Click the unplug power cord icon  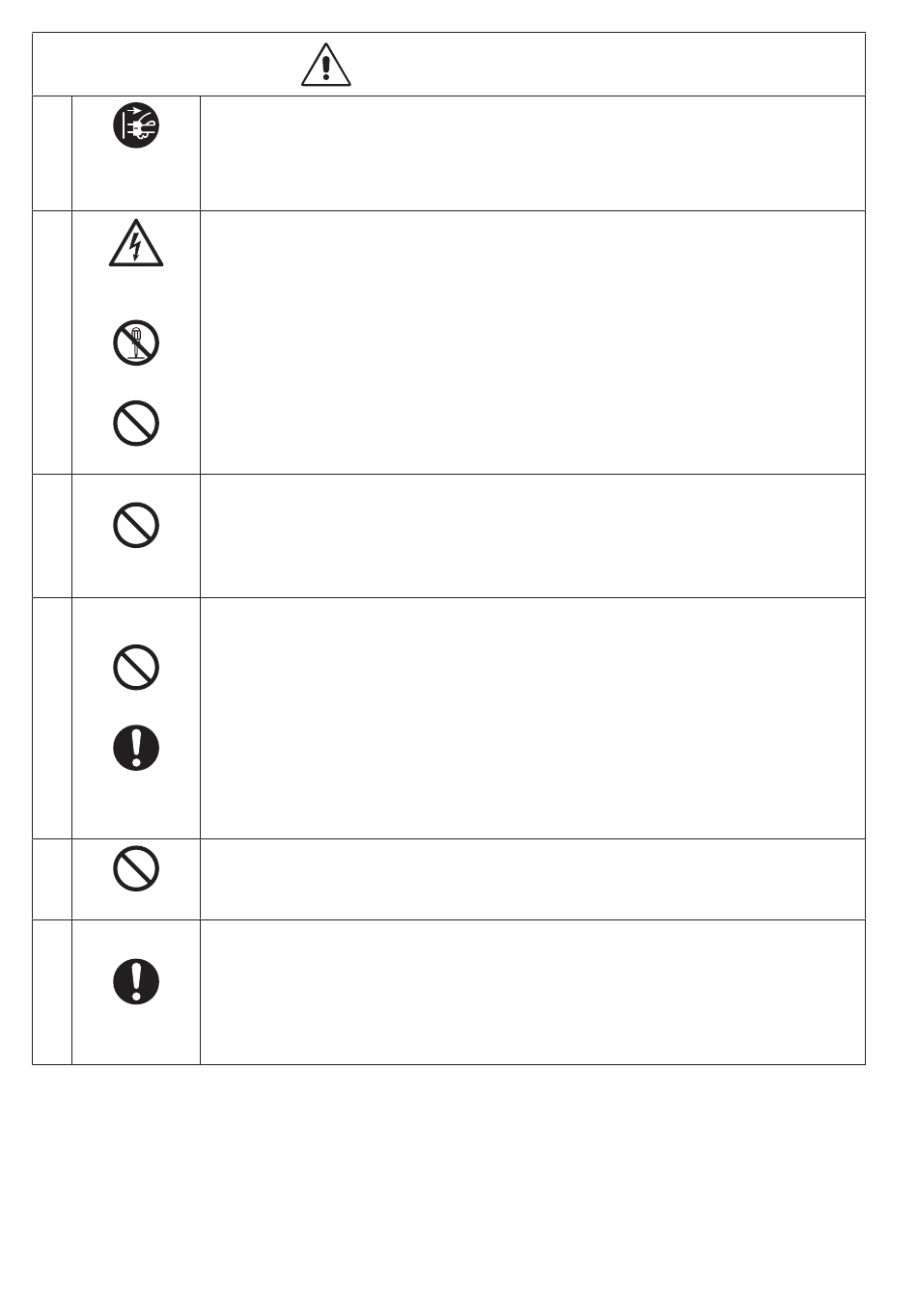(x=136, y=126)
